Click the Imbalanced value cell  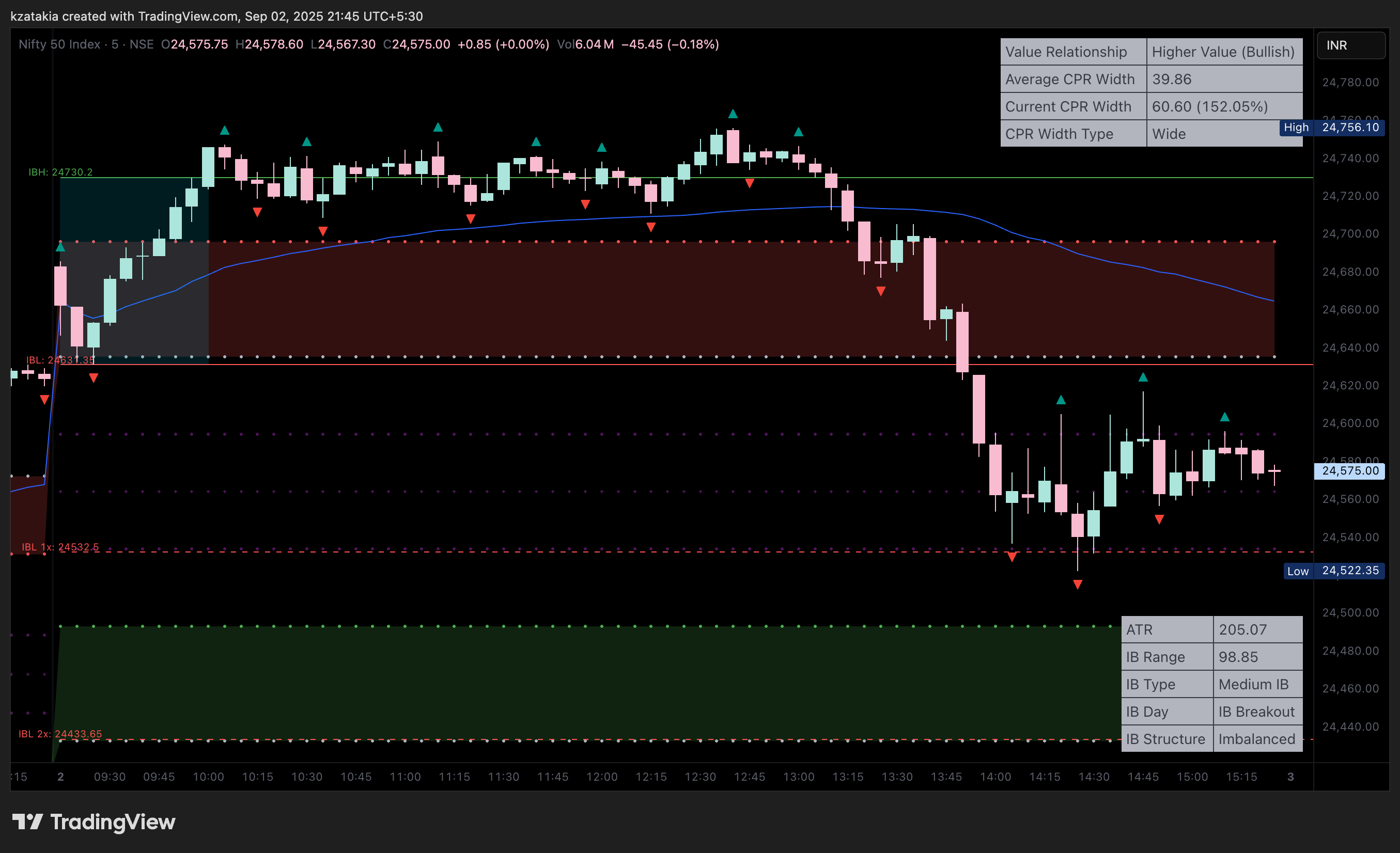(x=1258, y=738)
